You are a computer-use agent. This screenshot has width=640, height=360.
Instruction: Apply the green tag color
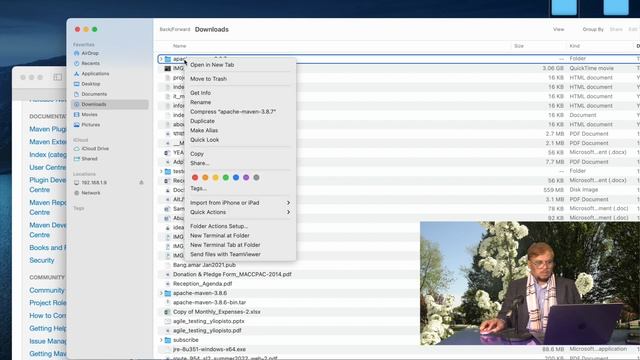point(226,178)
